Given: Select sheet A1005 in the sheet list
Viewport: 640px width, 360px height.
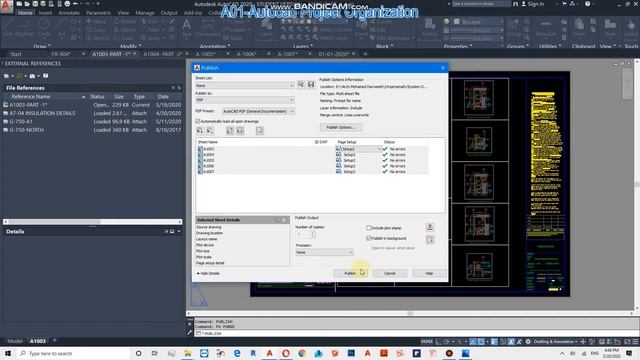Looking at the screenshot, I should click(313, 160).
